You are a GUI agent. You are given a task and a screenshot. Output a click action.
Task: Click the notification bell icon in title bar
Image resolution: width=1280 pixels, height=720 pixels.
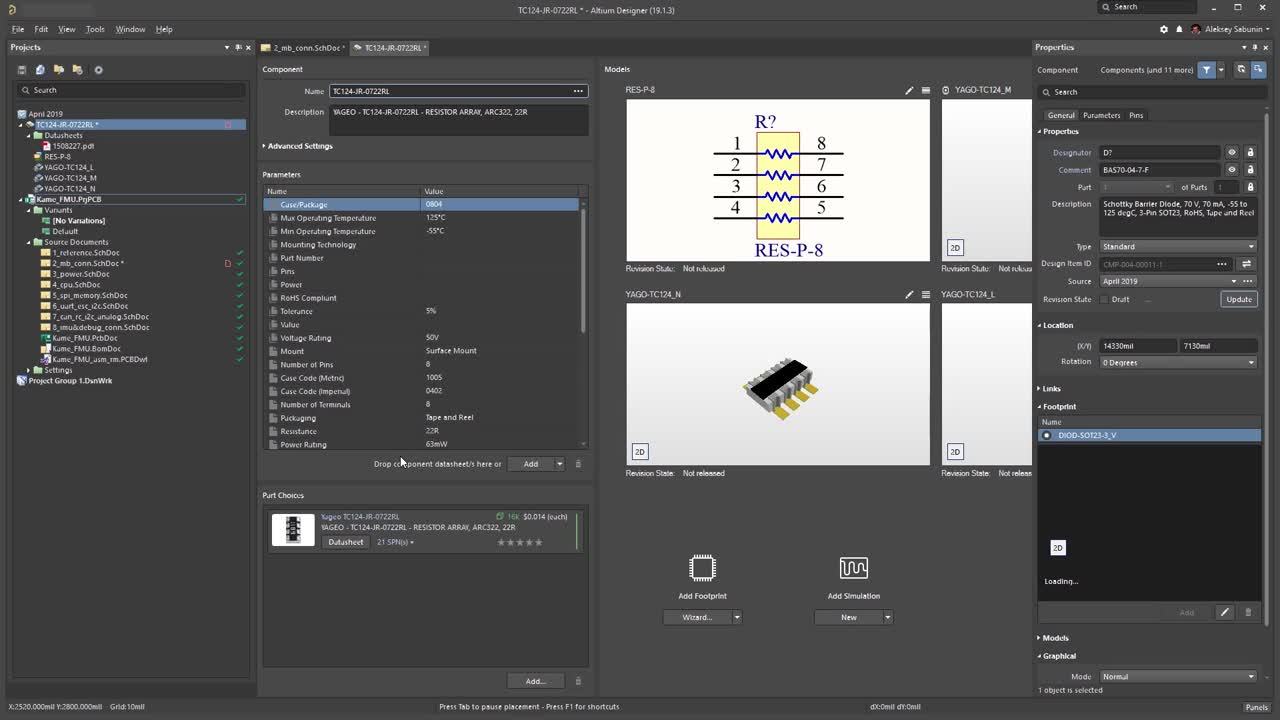tap(1179, 29)
